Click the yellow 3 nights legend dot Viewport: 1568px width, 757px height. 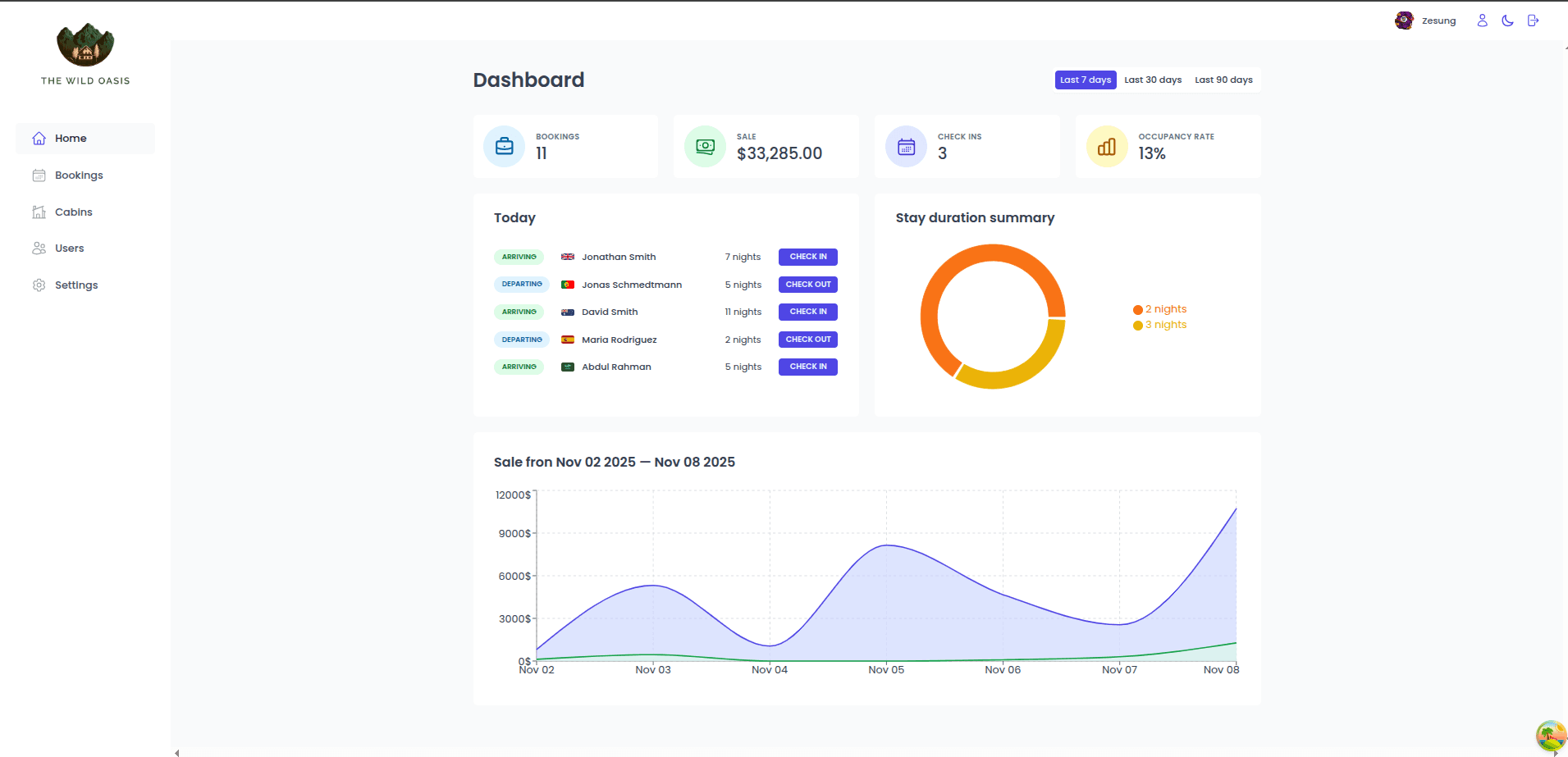click(1138, 326)
